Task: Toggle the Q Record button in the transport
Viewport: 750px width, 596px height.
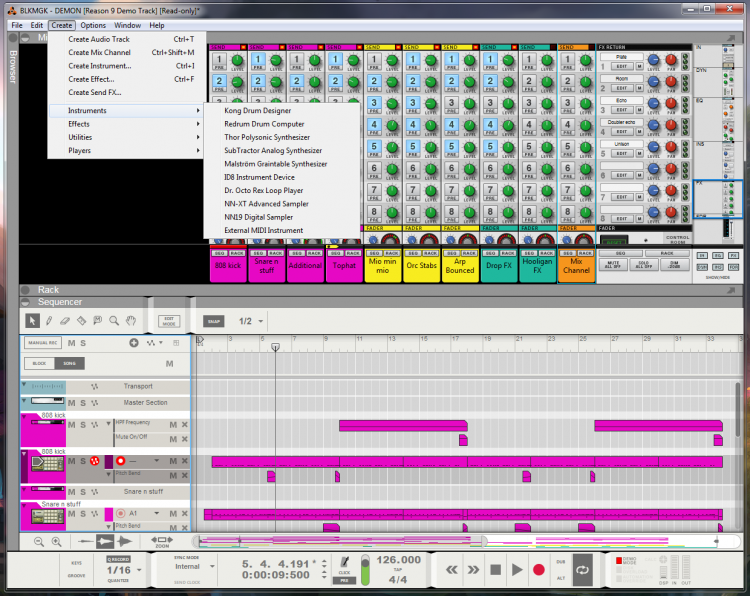Action: click(x=118, y=559)
